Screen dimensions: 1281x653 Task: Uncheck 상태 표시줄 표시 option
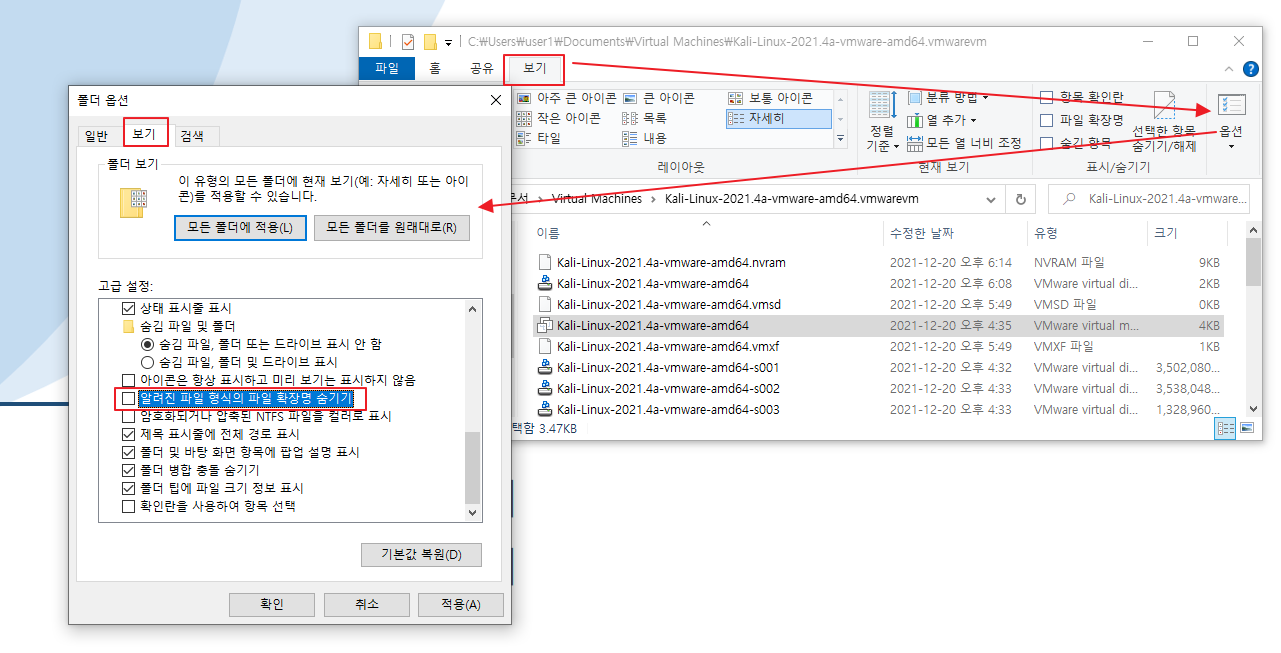click(128, 308)
